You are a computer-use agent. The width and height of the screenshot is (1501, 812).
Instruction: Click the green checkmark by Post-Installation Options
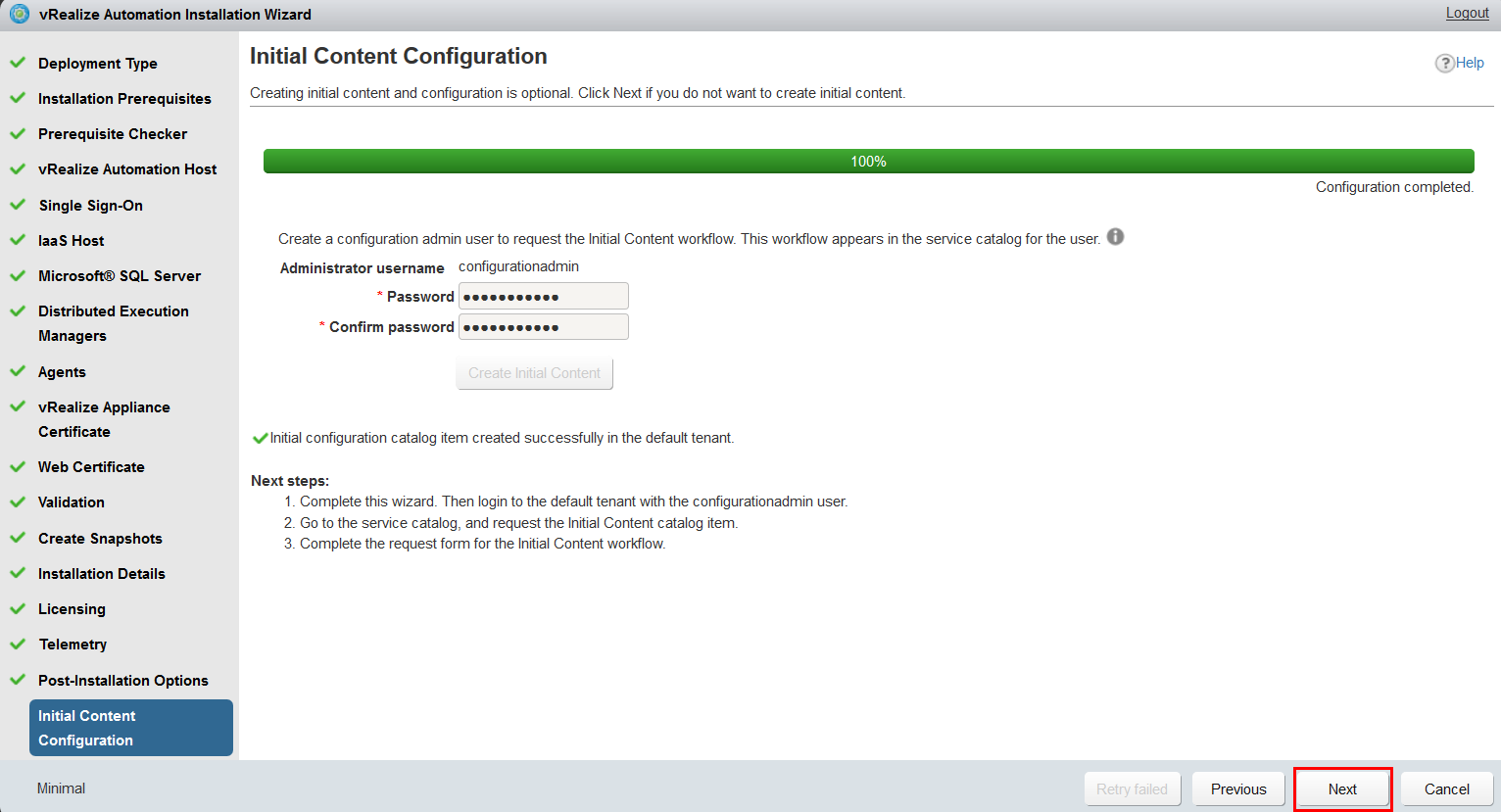(18, 680)
